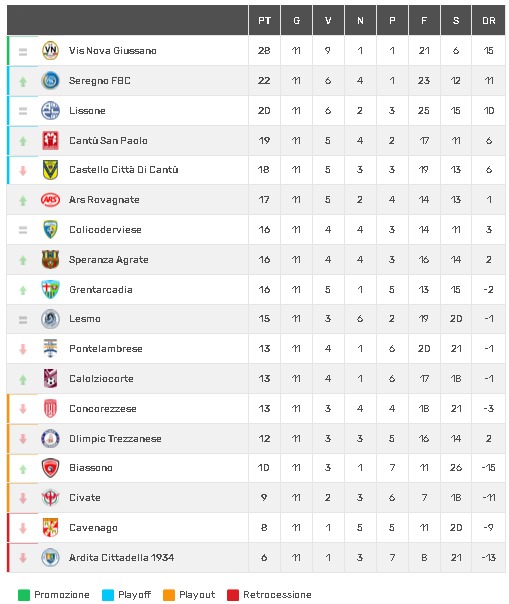Click the Cavenago team crest
This screenshot has width=509, height=604.
[50, 528]
